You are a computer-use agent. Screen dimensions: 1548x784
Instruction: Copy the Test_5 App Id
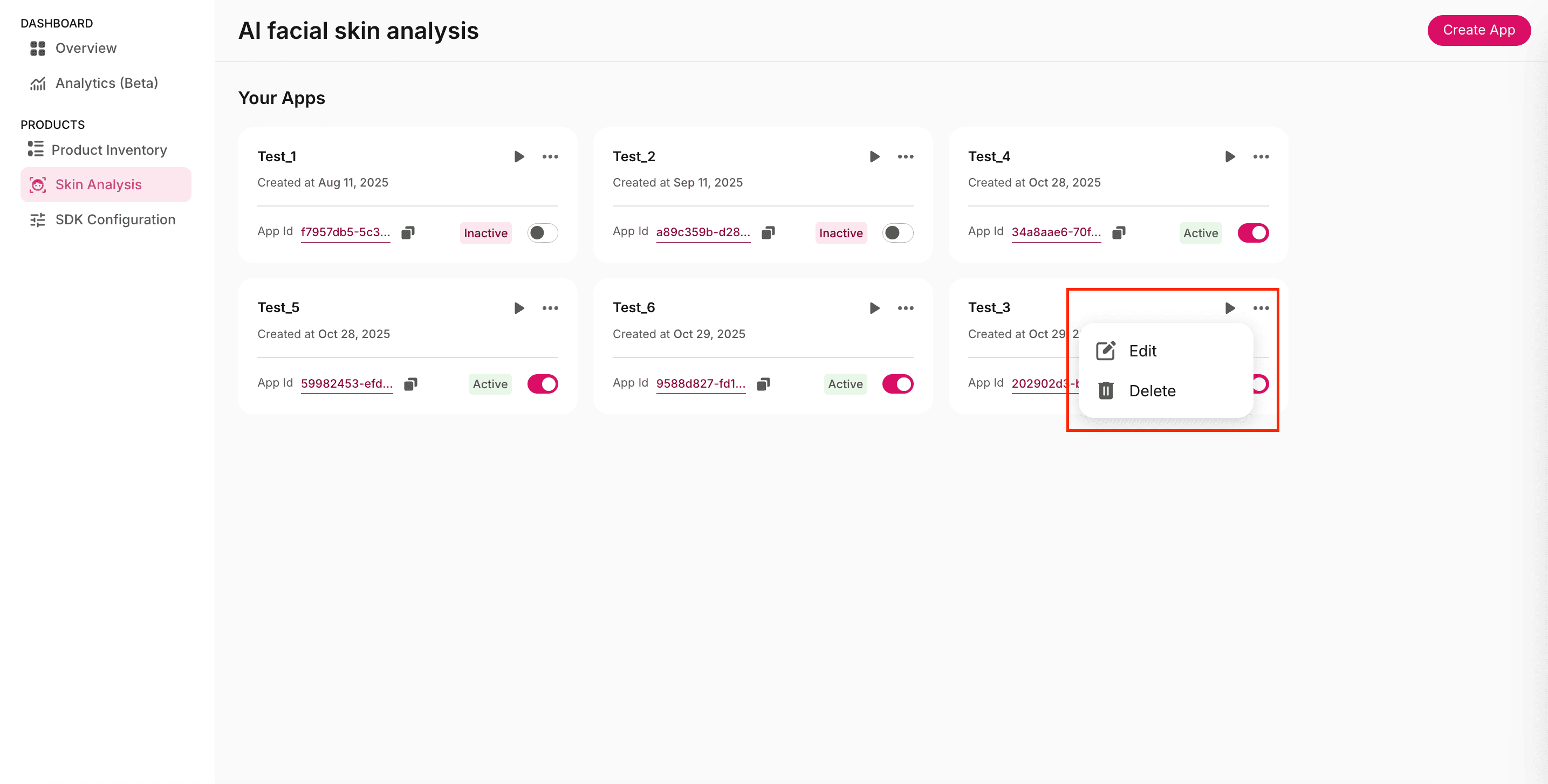(x=410, y=384)
